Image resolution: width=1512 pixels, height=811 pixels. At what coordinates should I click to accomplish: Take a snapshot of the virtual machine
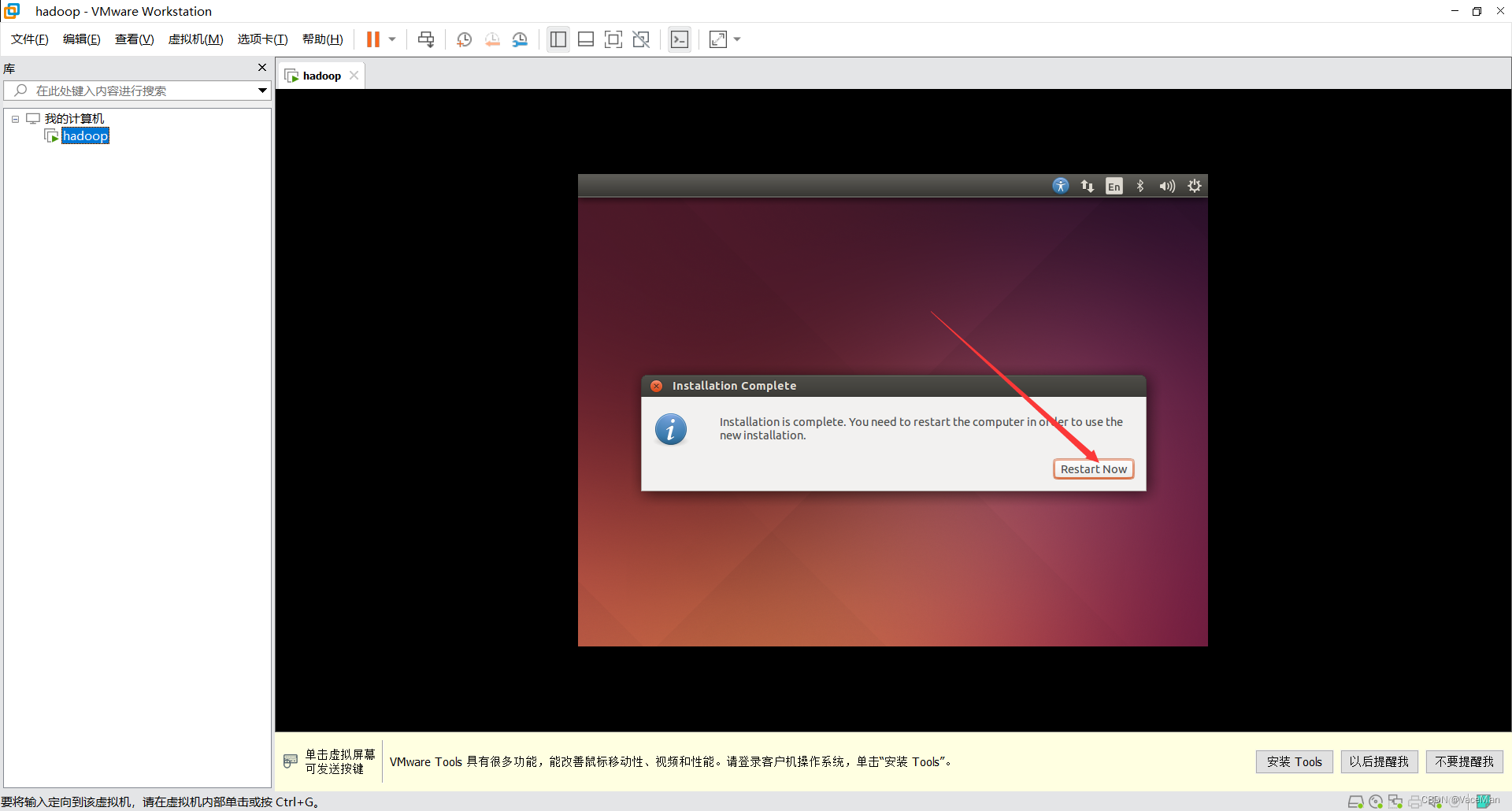coord(464,39)
